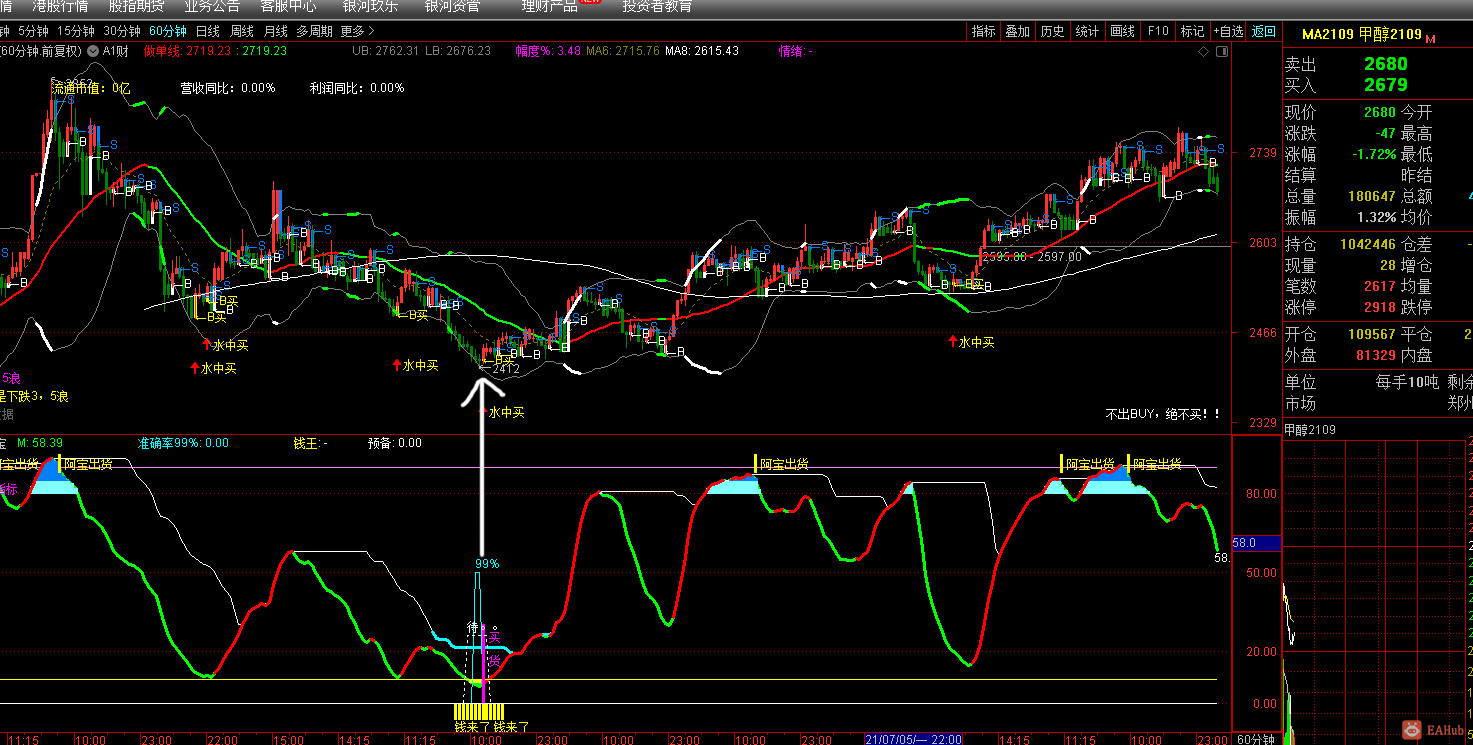1473x745 pixels.
Task: Add to watchlist with +自选
Action: 1228,31
